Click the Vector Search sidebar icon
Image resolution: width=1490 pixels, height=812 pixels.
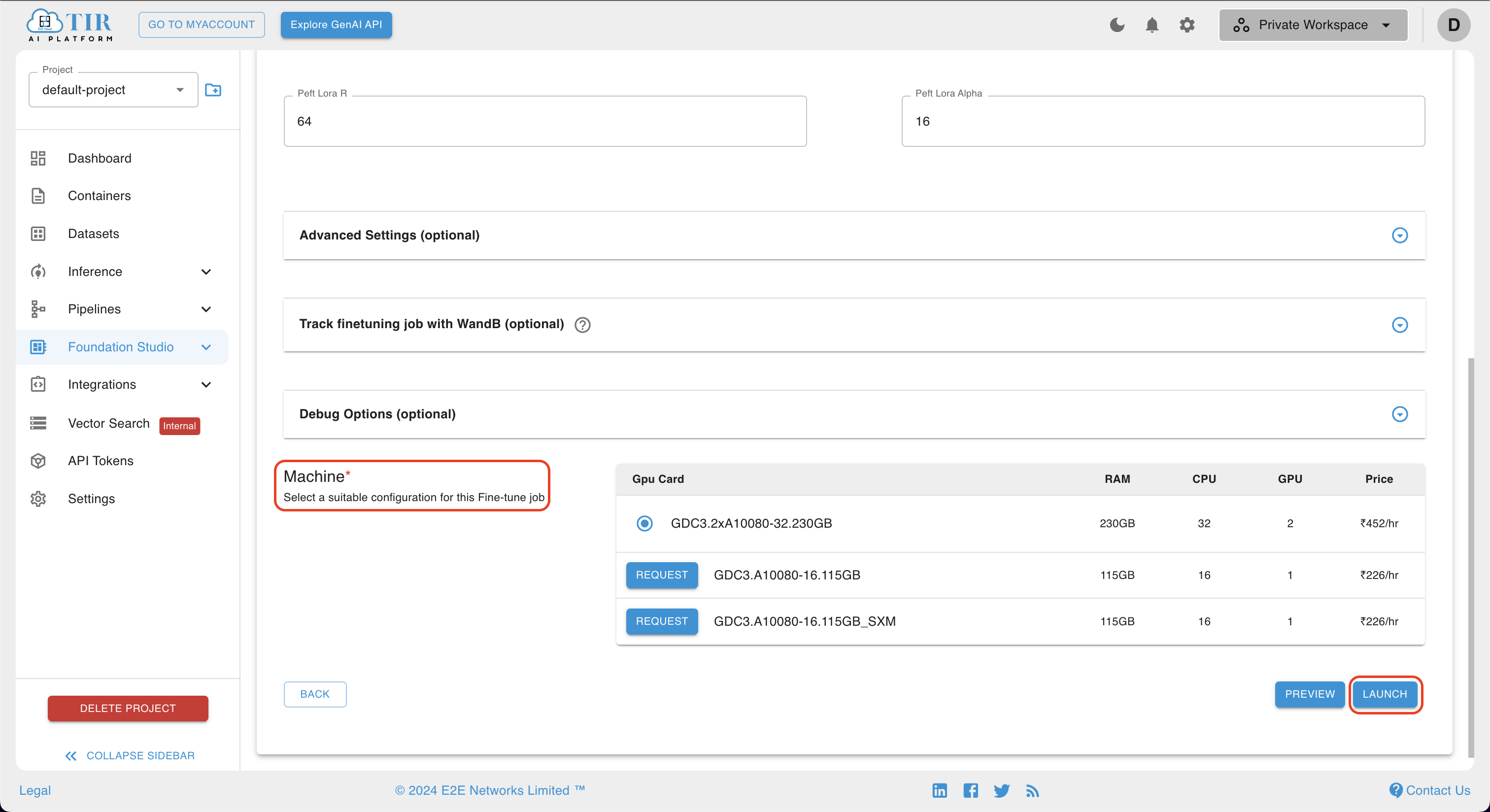click(38, 423)
